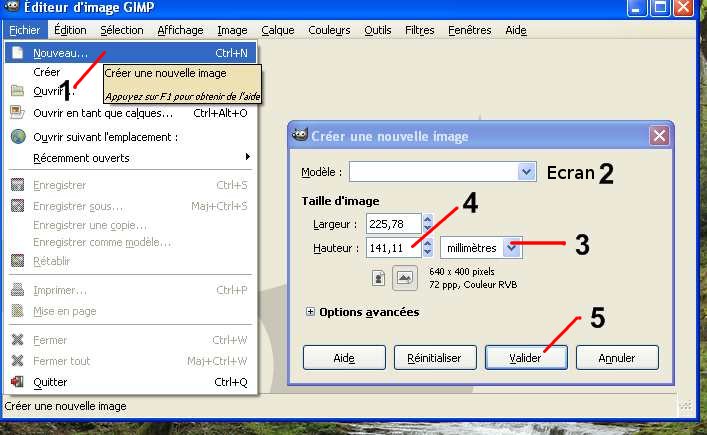Click the "Taille d'image" heading
Image resolution: width=707 pixels, height=435 pixels.
(x=340, y=201)
